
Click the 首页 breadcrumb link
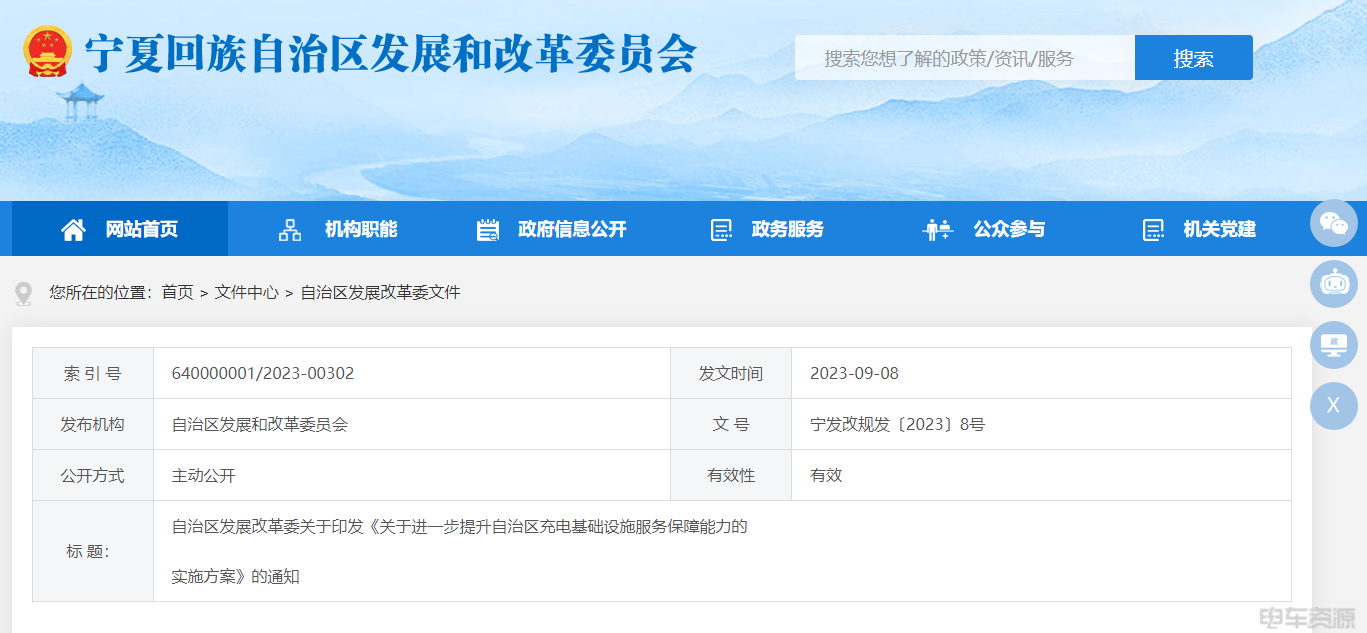tap(177, 292)
